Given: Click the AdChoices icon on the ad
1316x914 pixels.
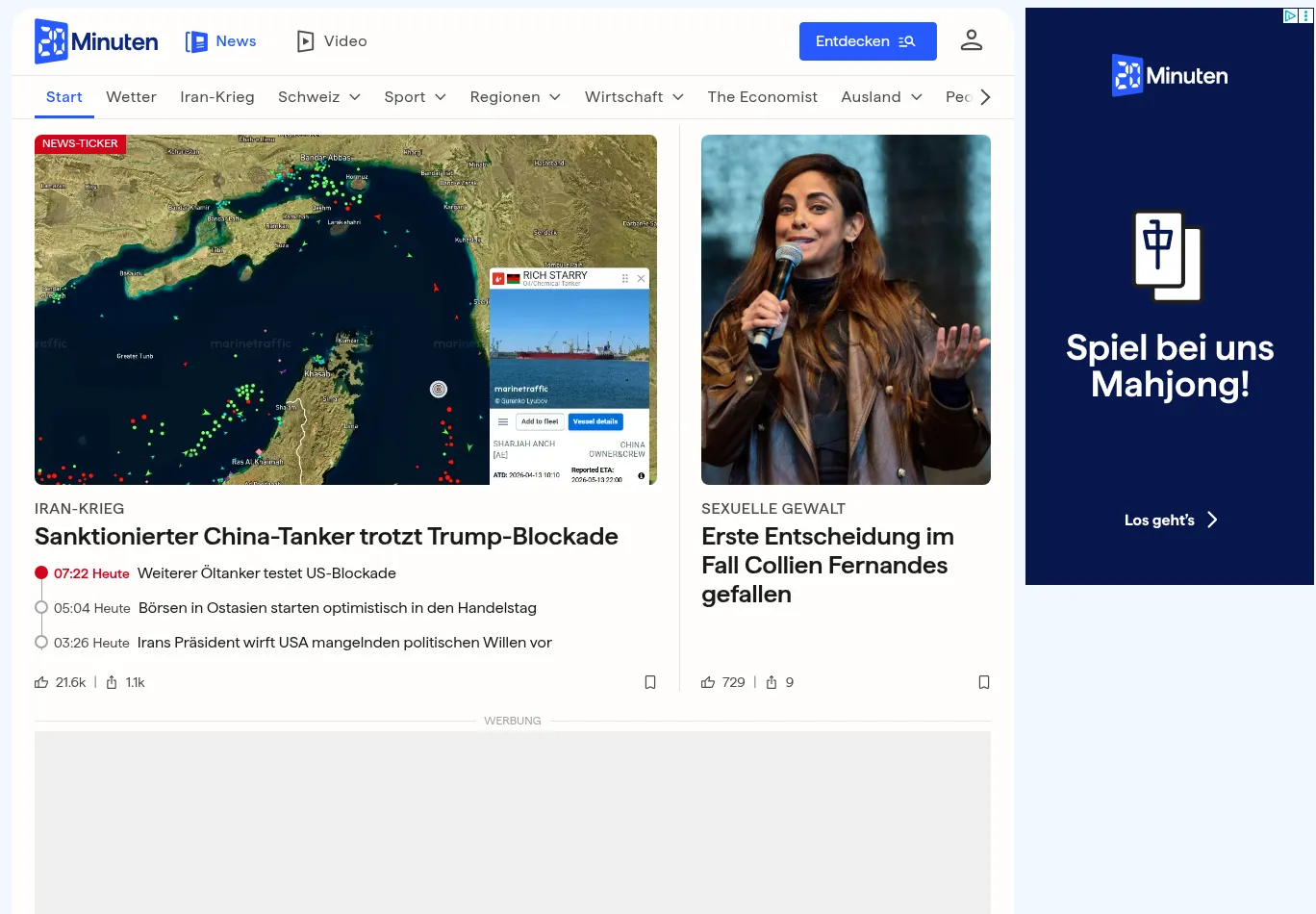Looking at the screenshot, I should click(x=1291, y=15).
